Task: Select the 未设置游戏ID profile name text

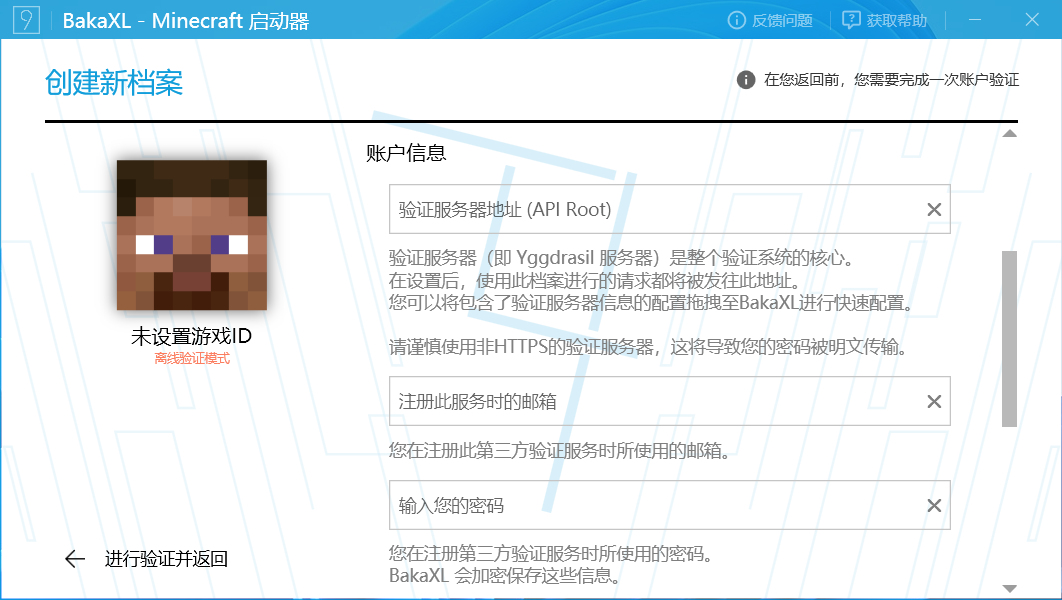Action: [x=191, y=337]
